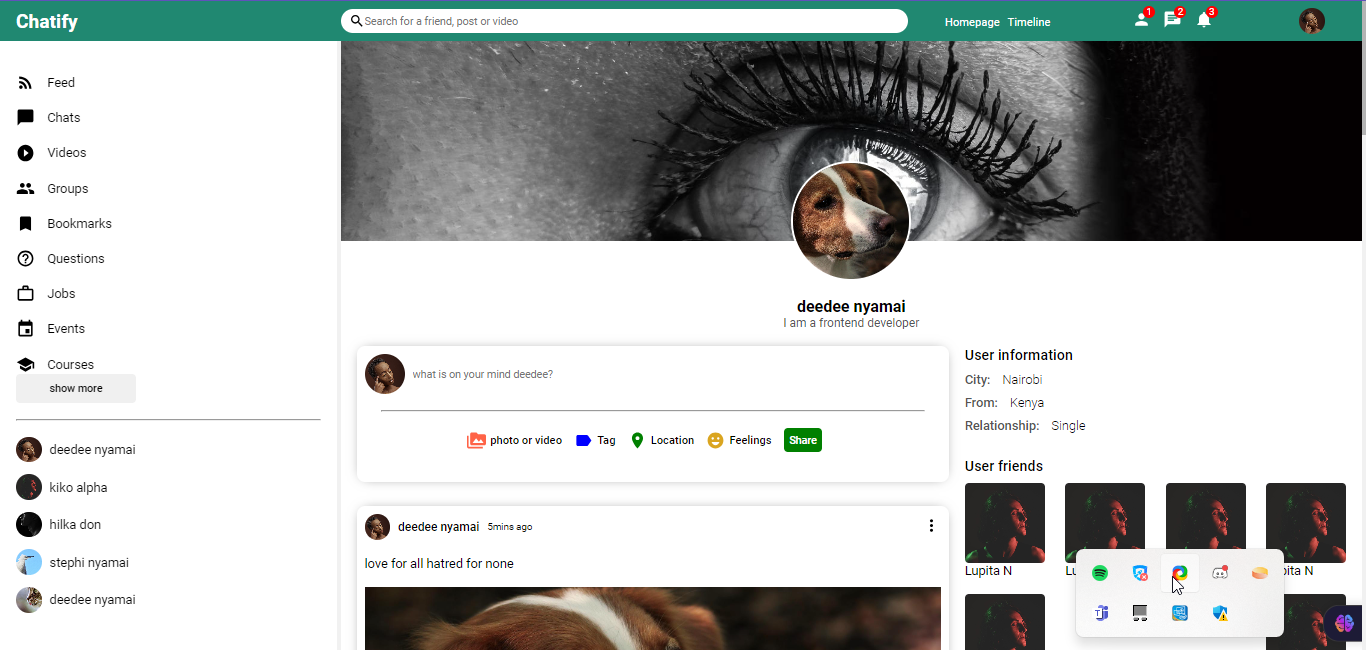Open post options three-dot menu
The image size is (1366, 650).
pyautogui.click(x=931, y=526)
